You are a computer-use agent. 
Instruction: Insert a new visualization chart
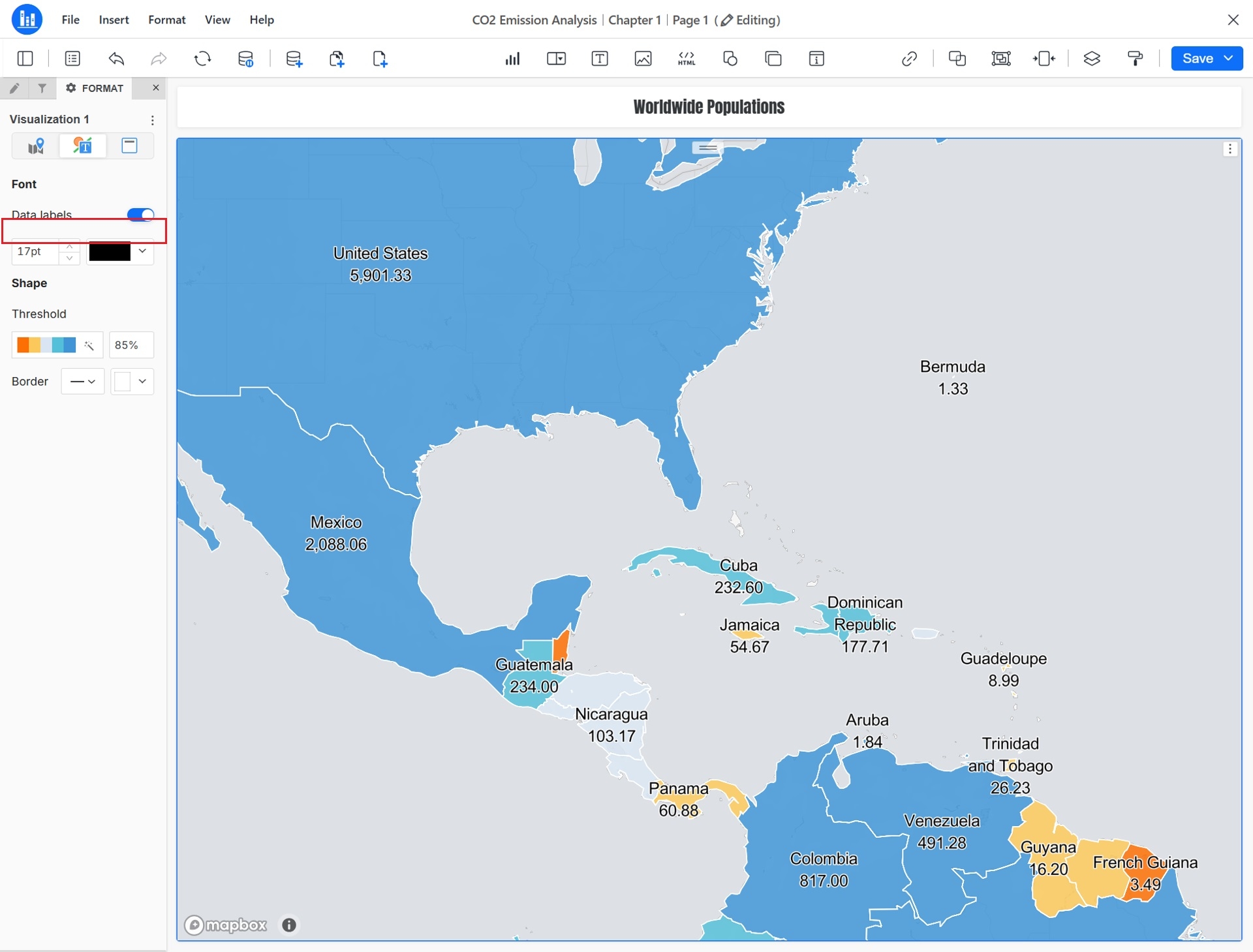point(512,59)
